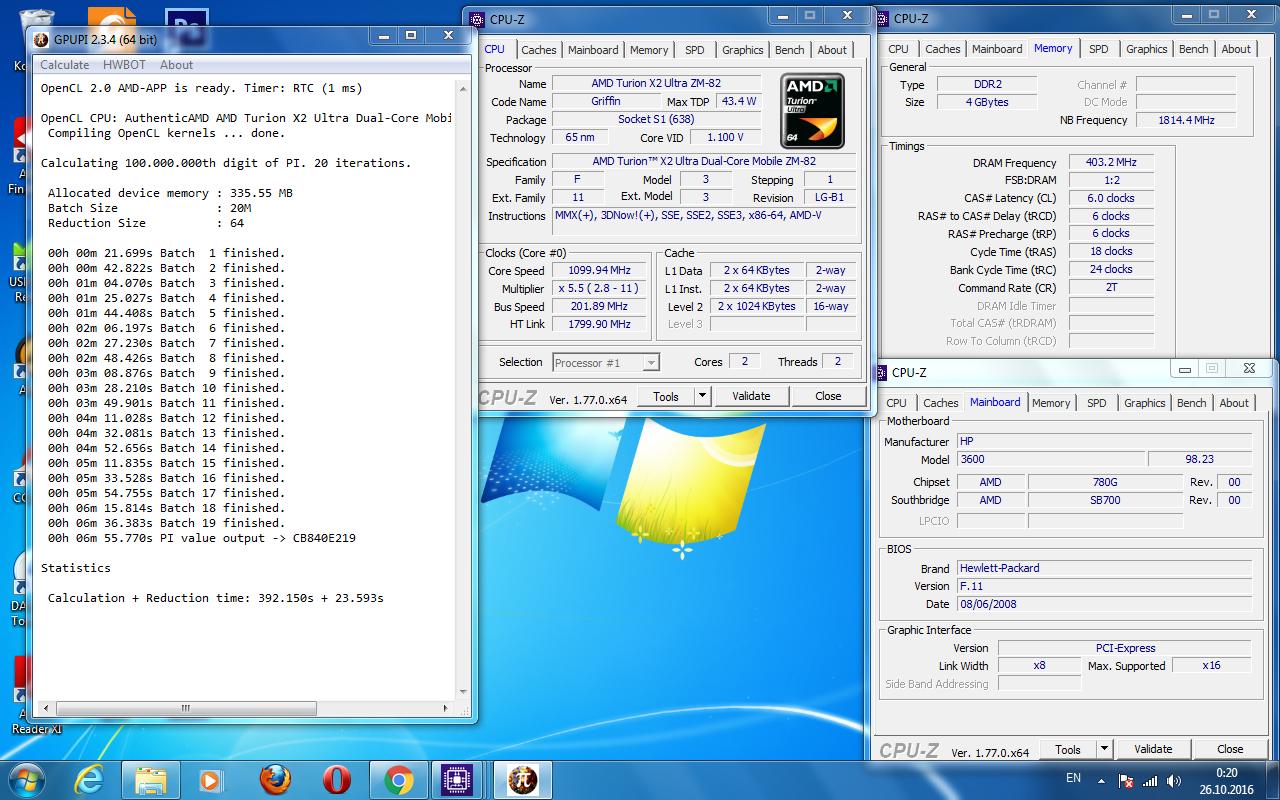Screen dimensions: 1280x800
Task: Click Tools button in CPU-Z Mainboard window
Action: pos(1068,749)
